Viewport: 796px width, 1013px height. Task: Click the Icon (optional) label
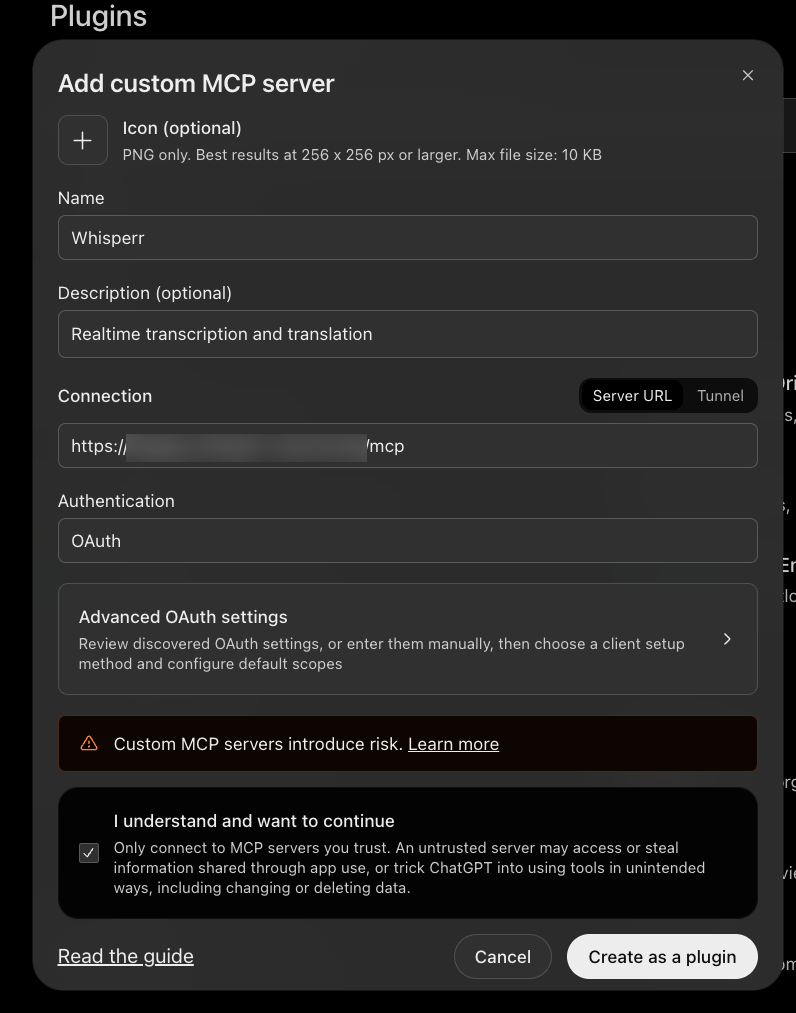click(182, 128)
